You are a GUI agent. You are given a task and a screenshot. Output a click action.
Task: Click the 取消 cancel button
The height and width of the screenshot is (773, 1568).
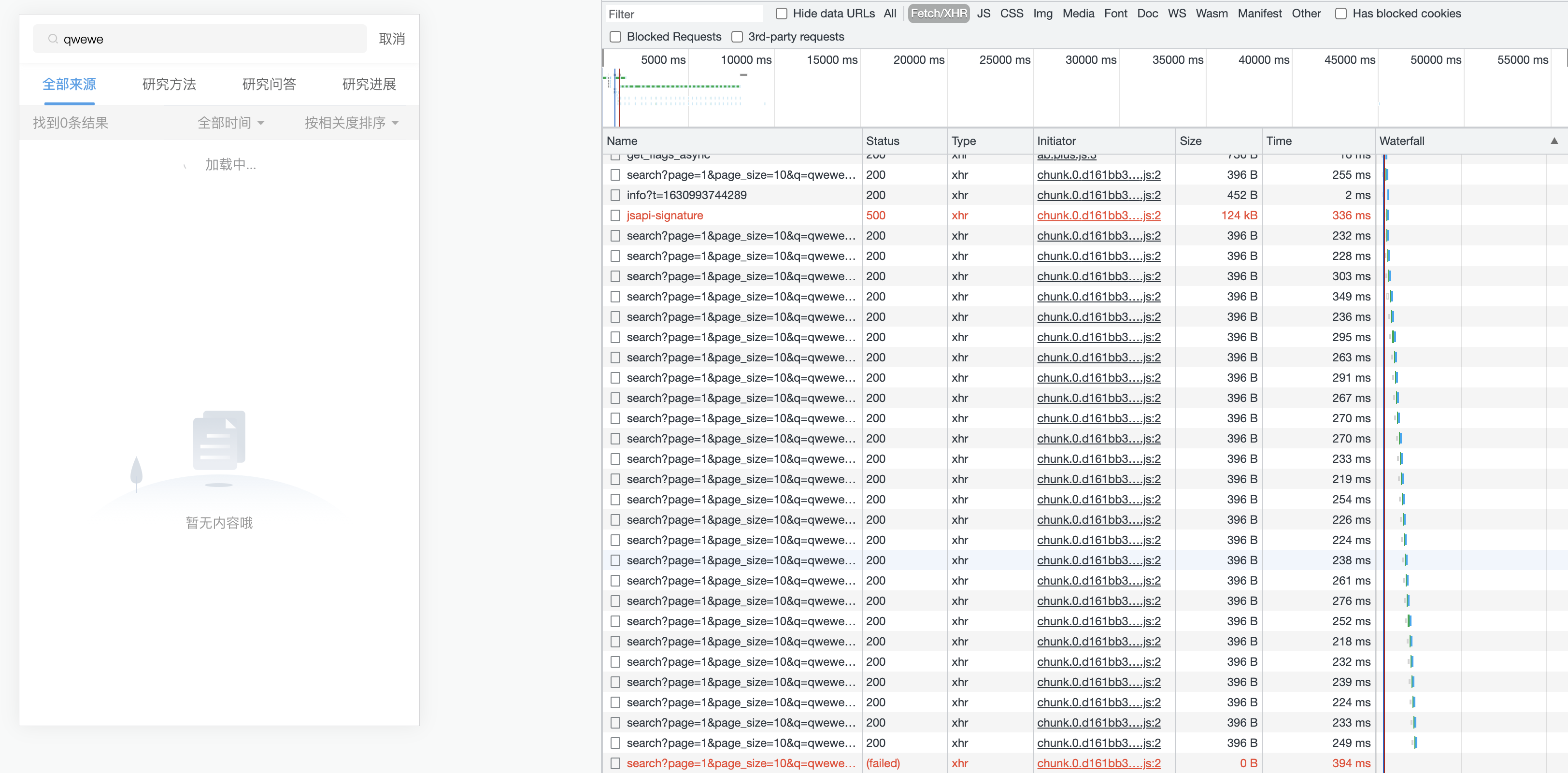click(391, 39)
